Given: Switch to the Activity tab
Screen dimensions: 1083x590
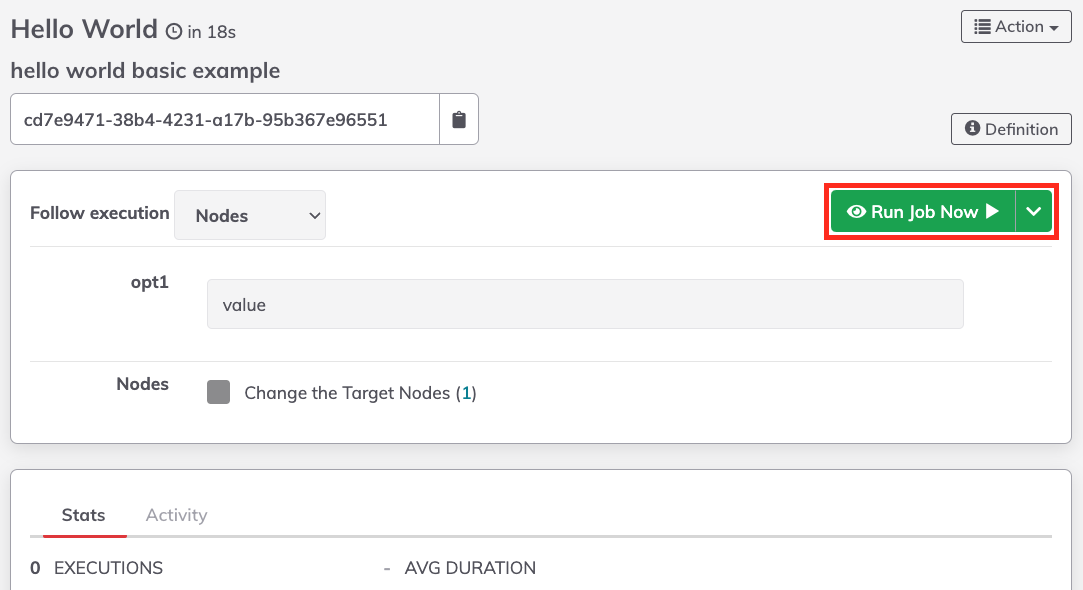Looking at the screenshot, I should click(x=176, y=515).
